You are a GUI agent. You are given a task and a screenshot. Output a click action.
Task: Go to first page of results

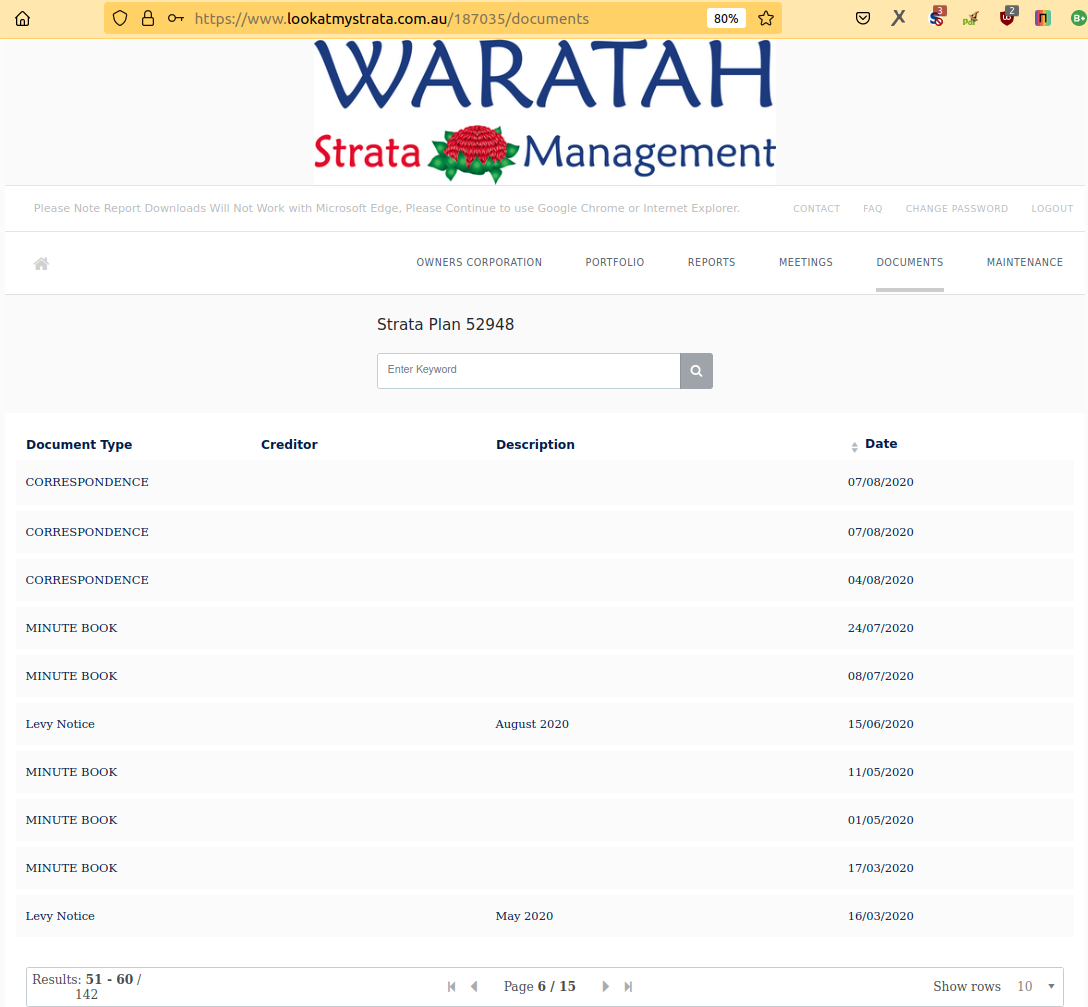coord(452,986)
